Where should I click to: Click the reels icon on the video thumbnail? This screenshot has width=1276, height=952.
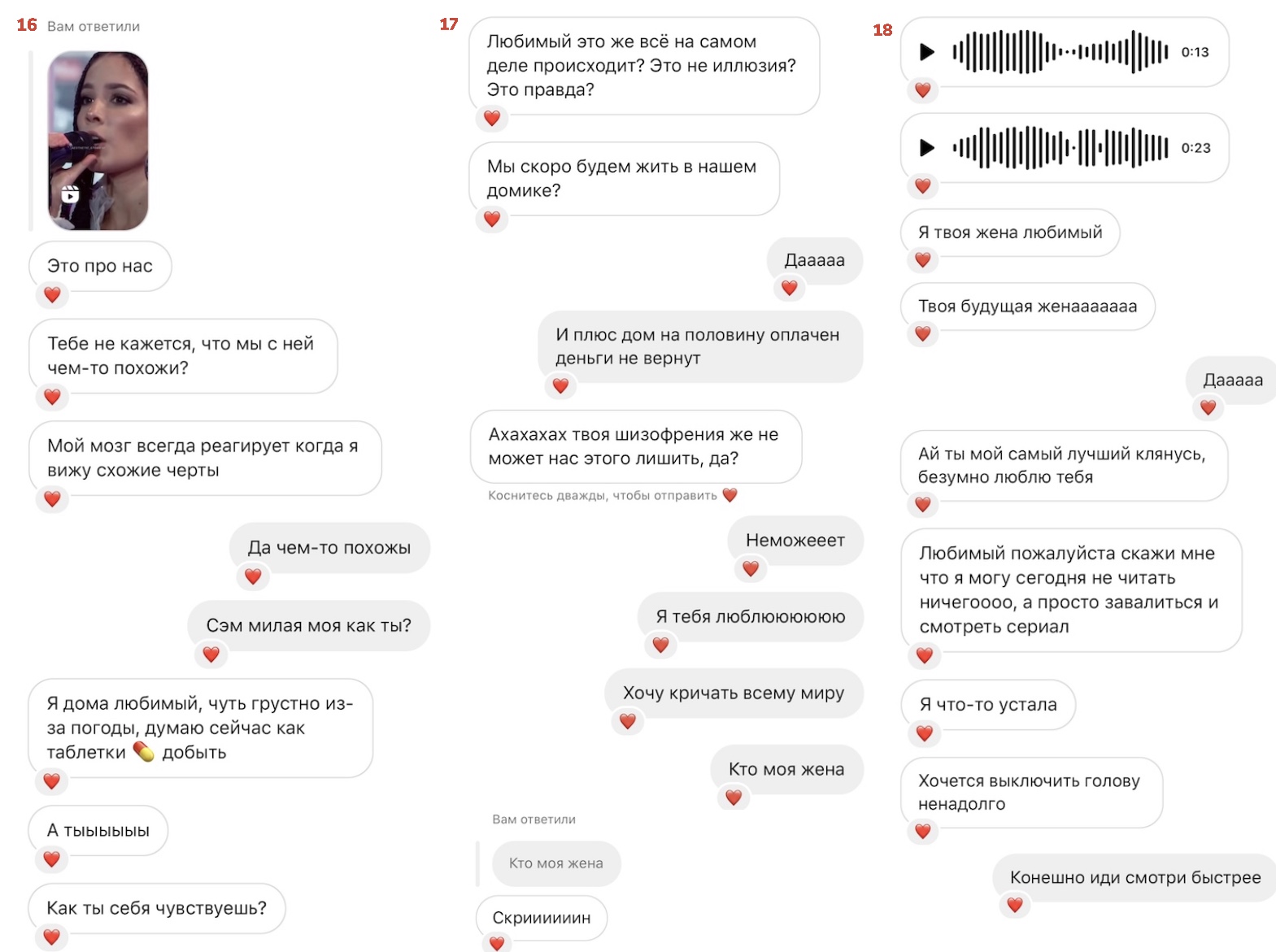point(71,194)
